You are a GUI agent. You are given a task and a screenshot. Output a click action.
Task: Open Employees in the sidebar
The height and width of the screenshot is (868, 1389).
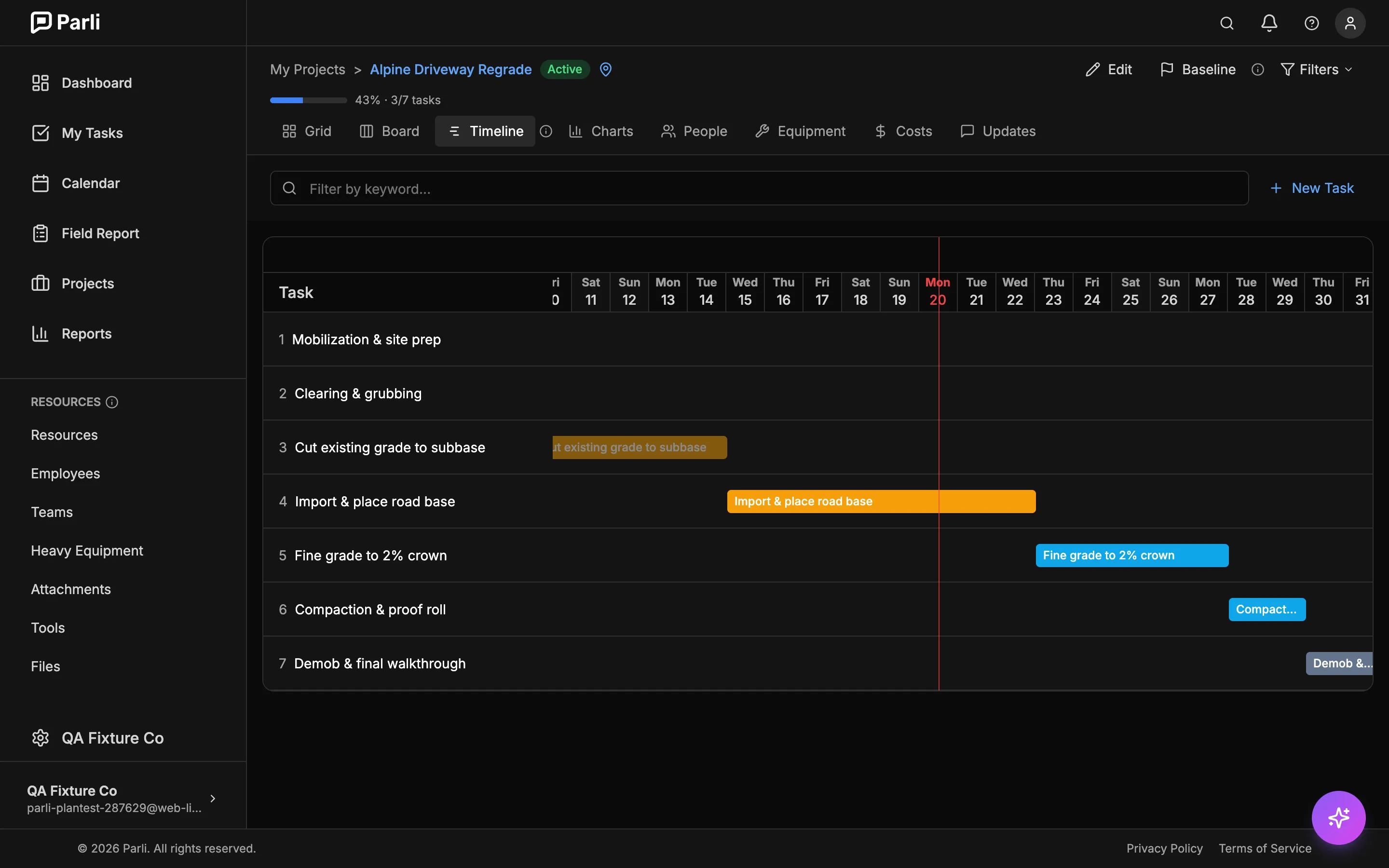click(x=66, y=474)
